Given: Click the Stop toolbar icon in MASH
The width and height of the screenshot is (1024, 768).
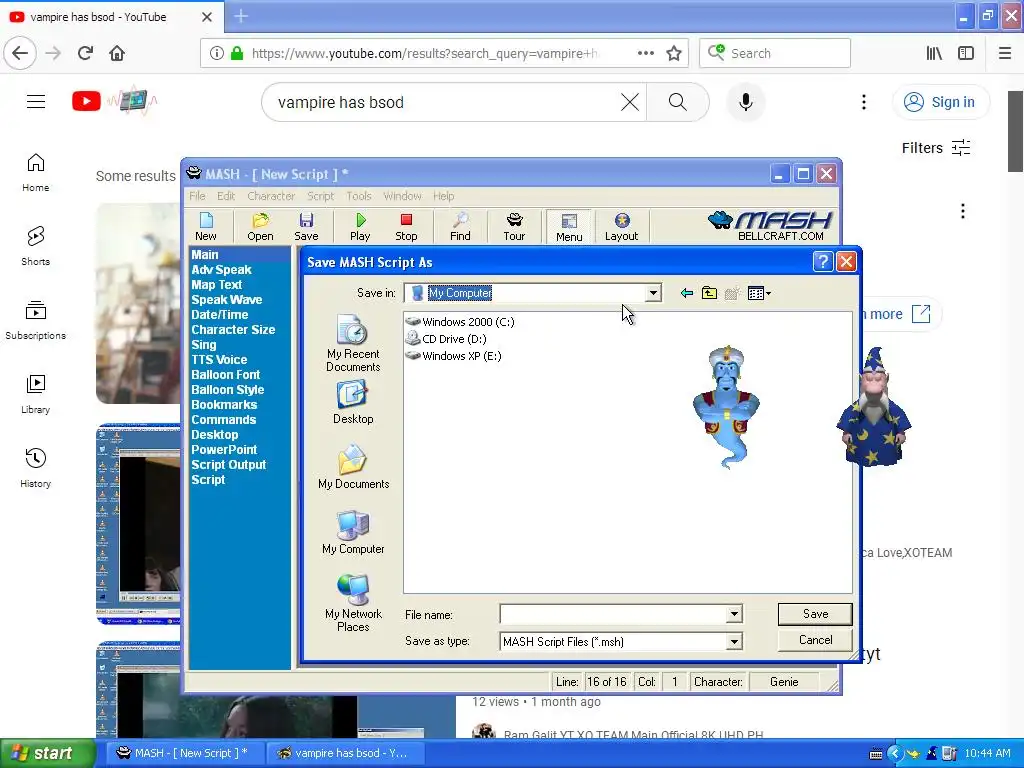Looking at the screenshot, I should click(x=406, y=227).
